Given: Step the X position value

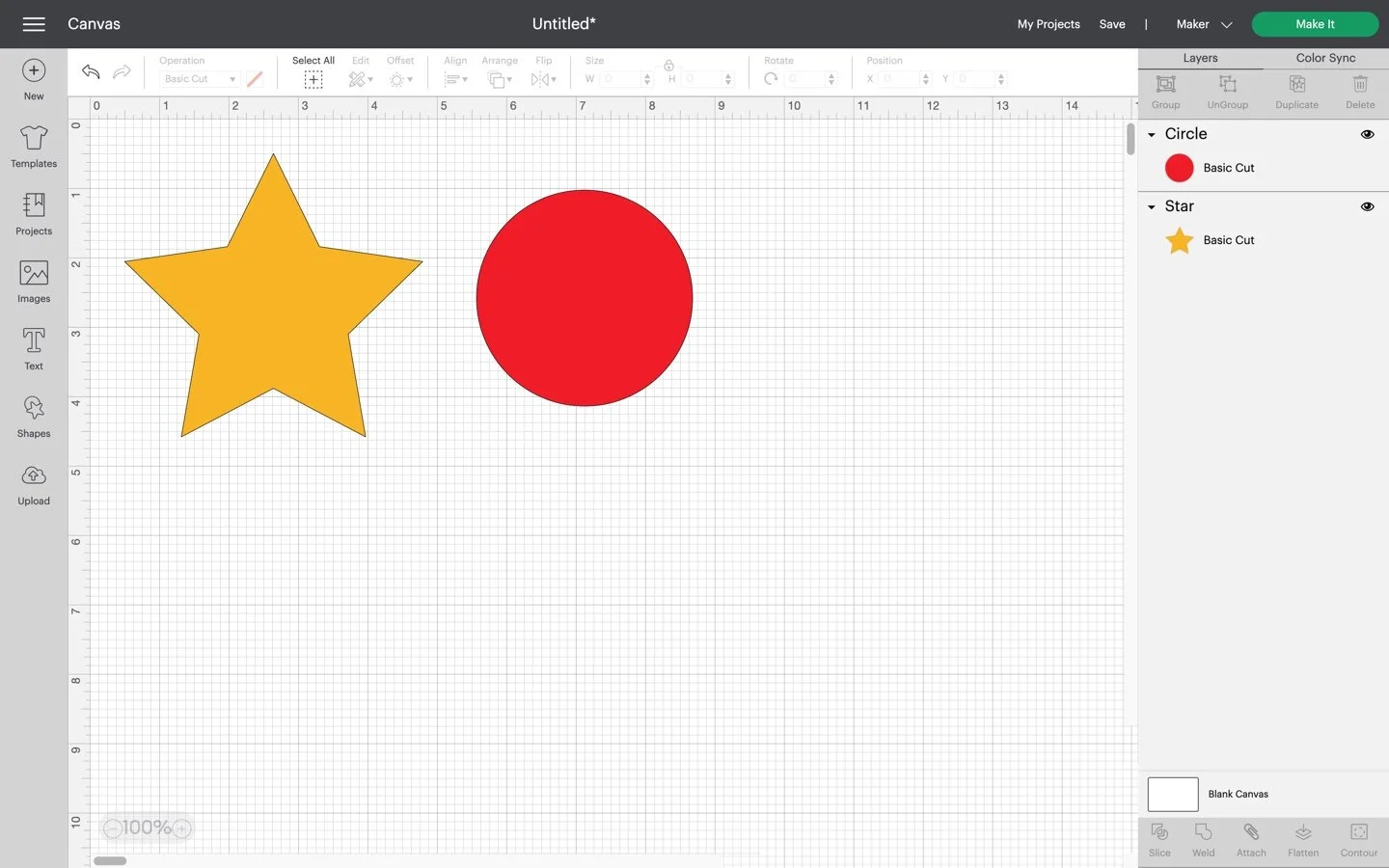Looking at the screenshot, I should click(x=926, y=79).
